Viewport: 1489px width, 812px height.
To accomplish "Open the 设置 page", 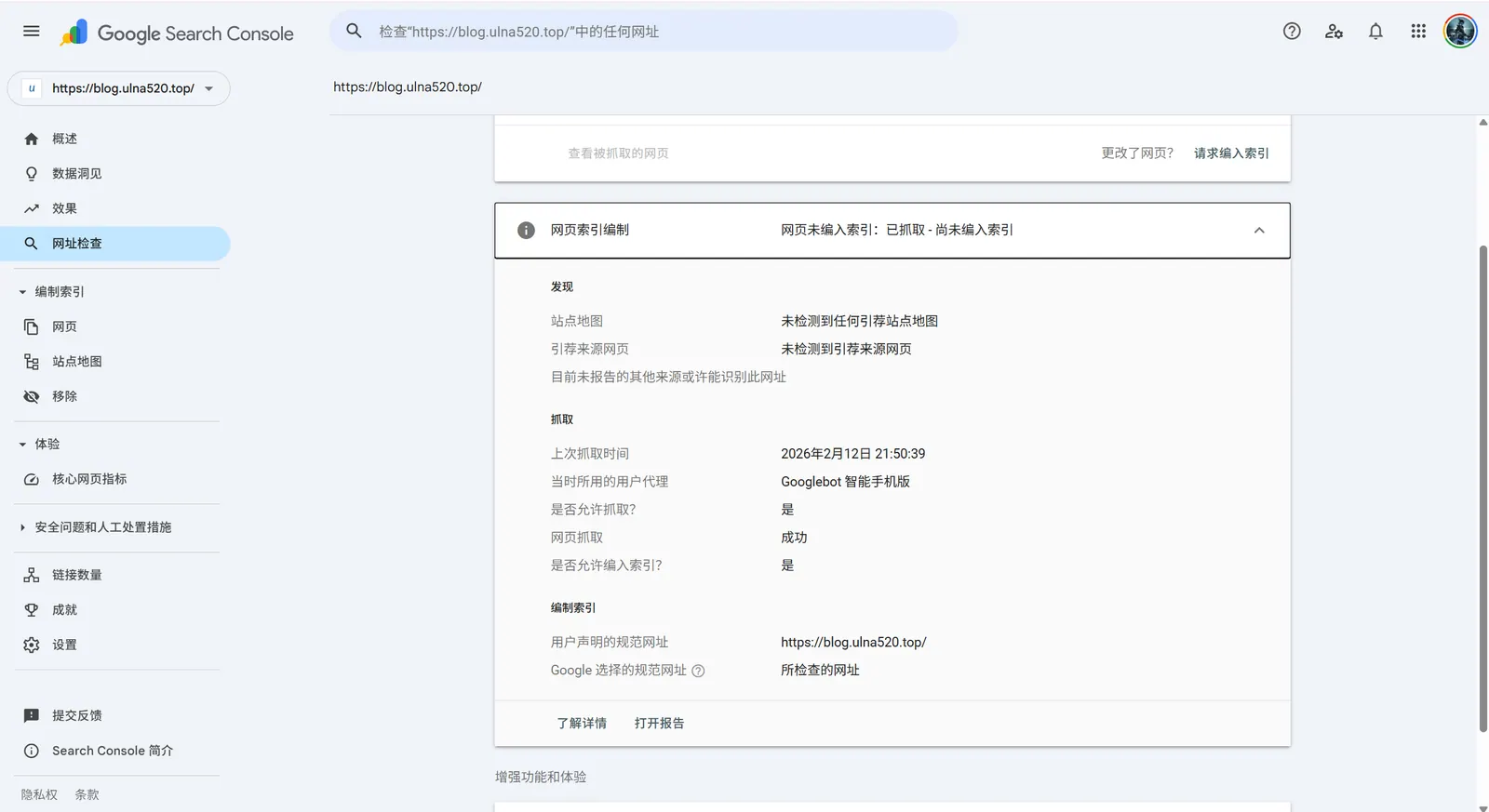I will point(64,645).
